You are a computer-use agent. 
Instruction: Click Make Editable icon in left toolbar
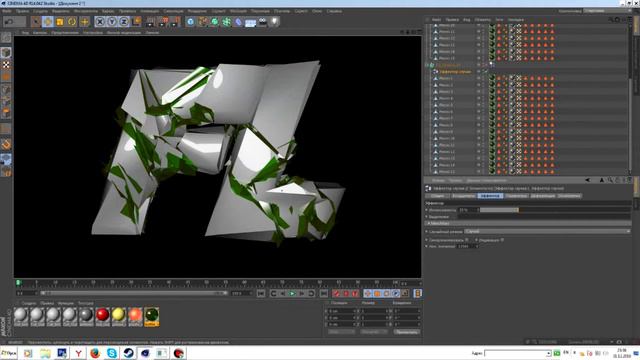6,38
